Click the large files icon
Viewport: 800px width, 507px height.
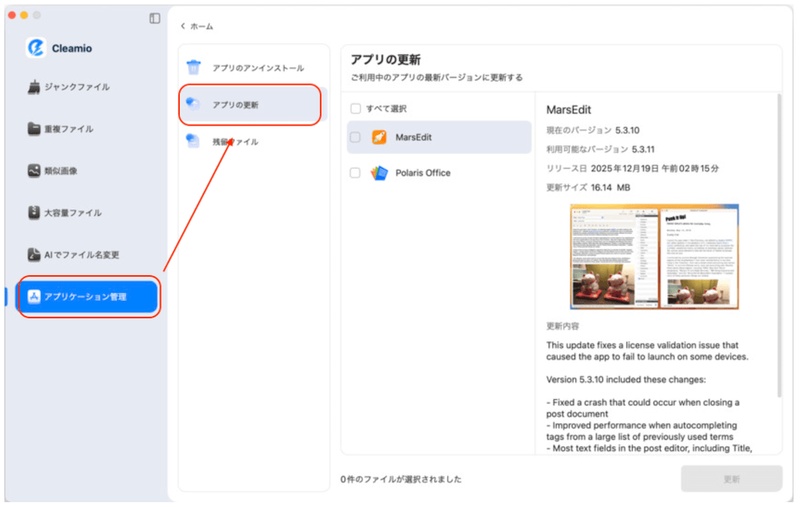pos(34,212)
